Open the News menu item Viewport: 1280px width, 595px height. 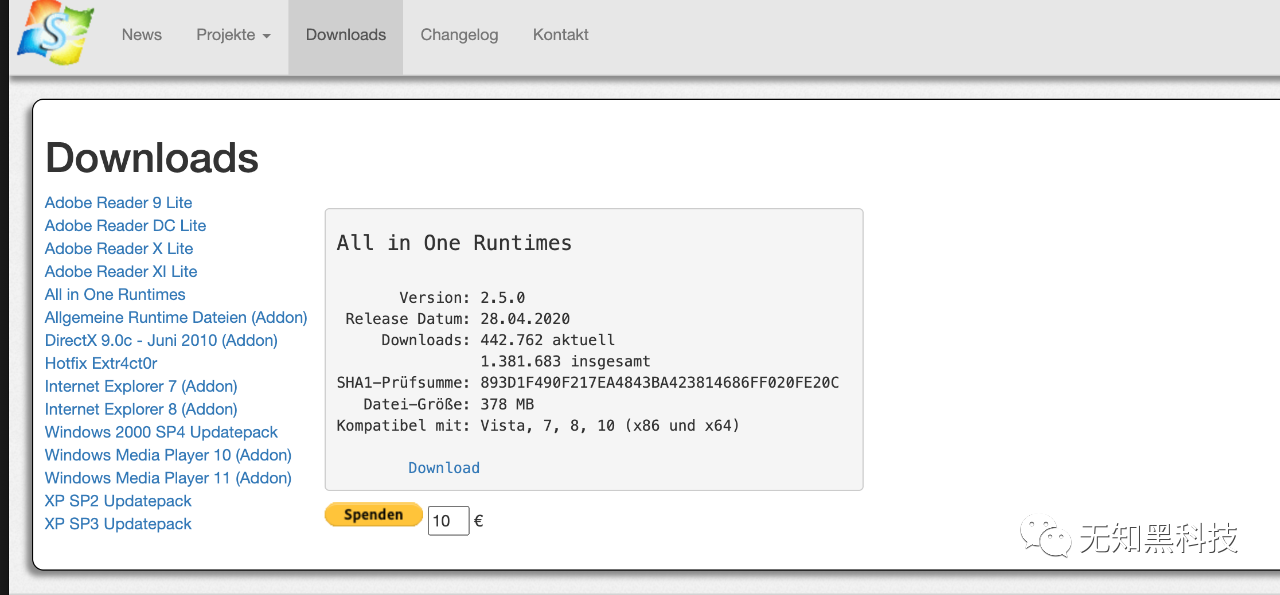[x=142, y=35]
